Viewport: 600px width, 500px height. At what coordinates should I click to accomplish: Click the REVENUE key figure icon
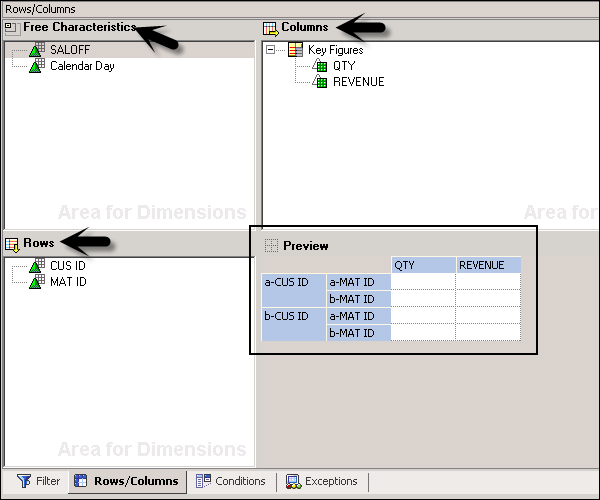tap(320, 82)
